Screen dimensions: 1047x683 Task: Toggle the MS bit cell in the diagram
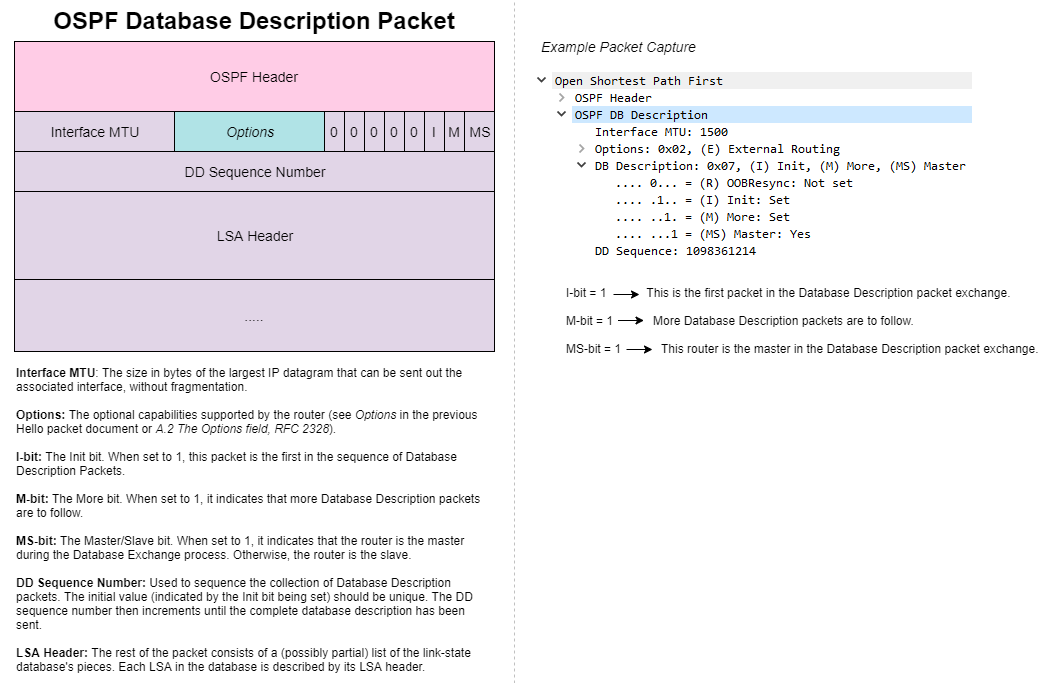point(479,131)
